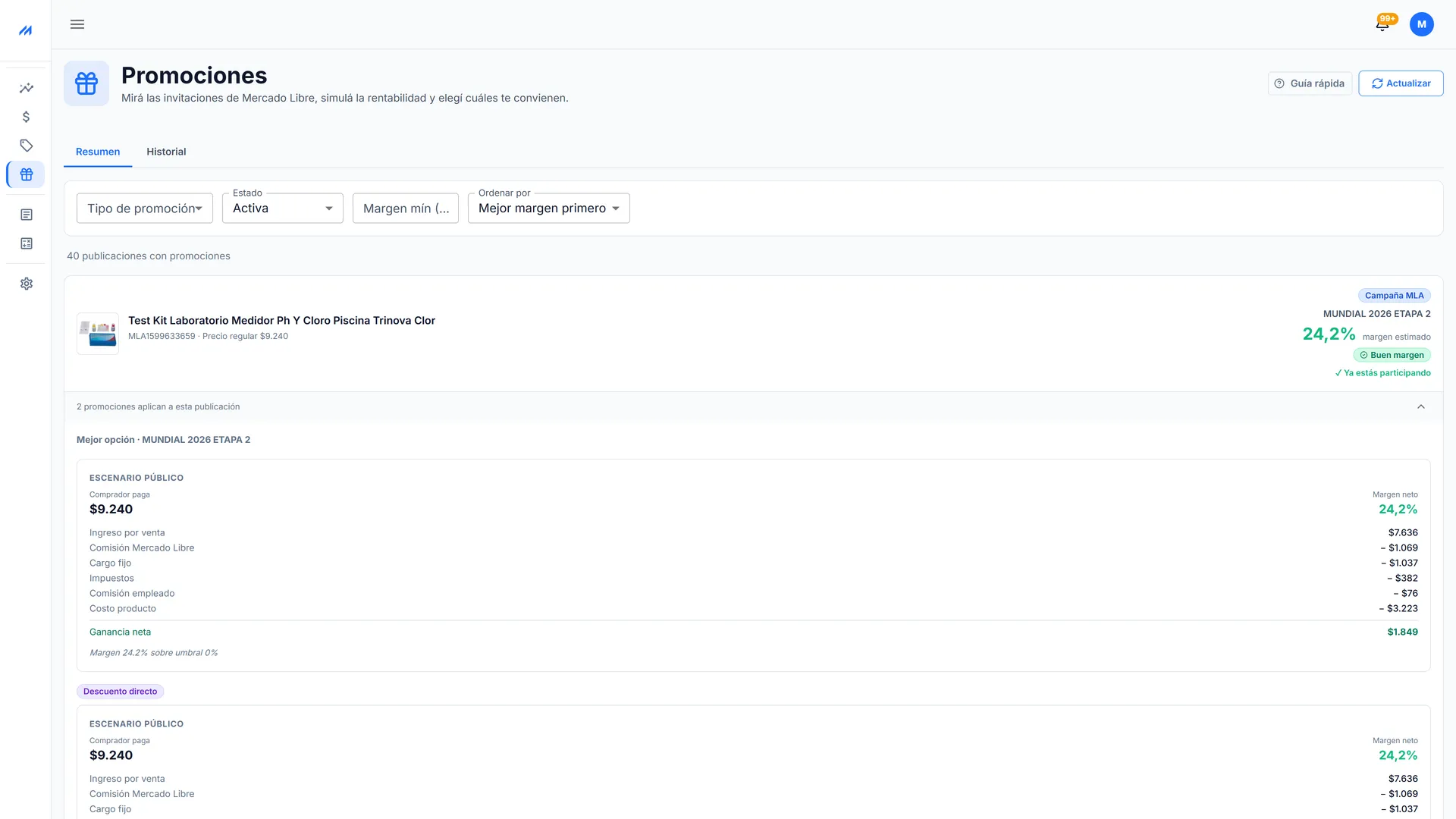Image resolution: width=1456 pixels, height=819 pixels.
Task: Click Ya estás participando status text
Action: click(x=1382, y=373)
